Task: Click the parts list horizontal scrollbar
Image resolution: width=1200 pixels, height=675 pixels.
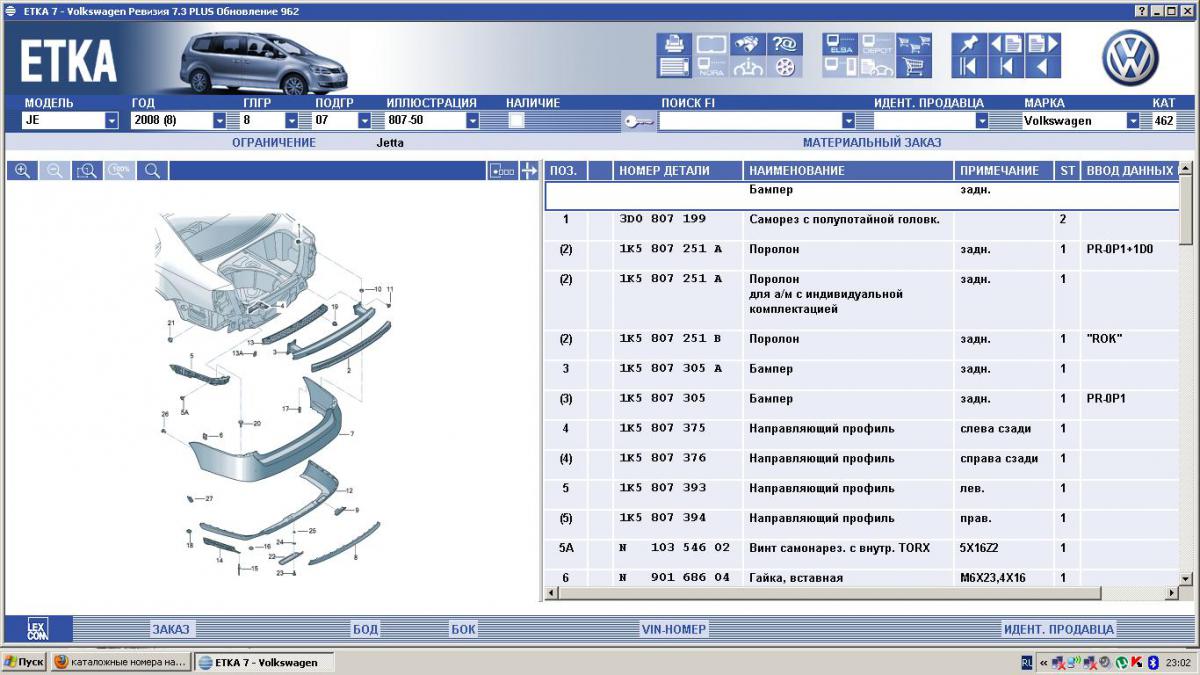Action: click(x=861, y=594)
